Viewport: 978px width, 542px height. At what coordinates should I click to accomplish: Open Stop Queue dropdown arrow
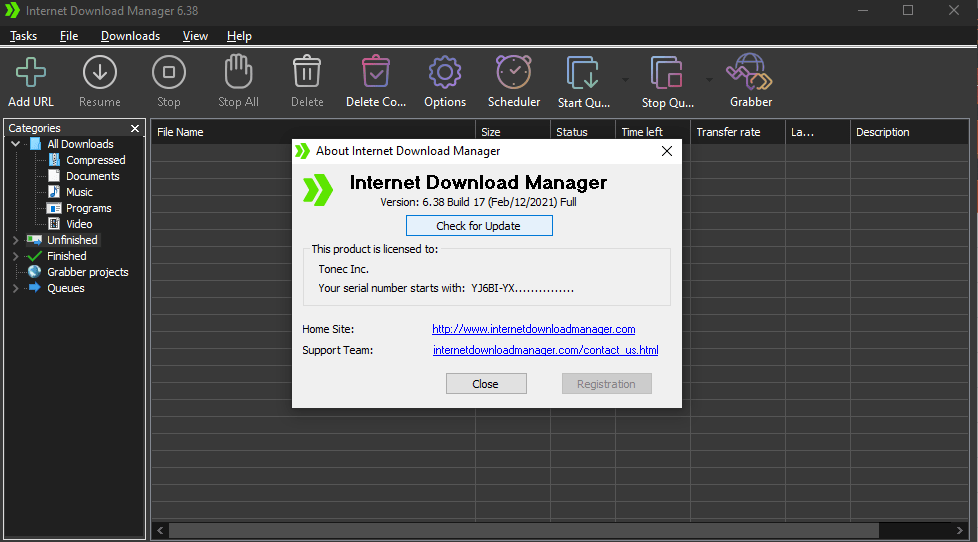pyautogui.click(x=709, y=80)
